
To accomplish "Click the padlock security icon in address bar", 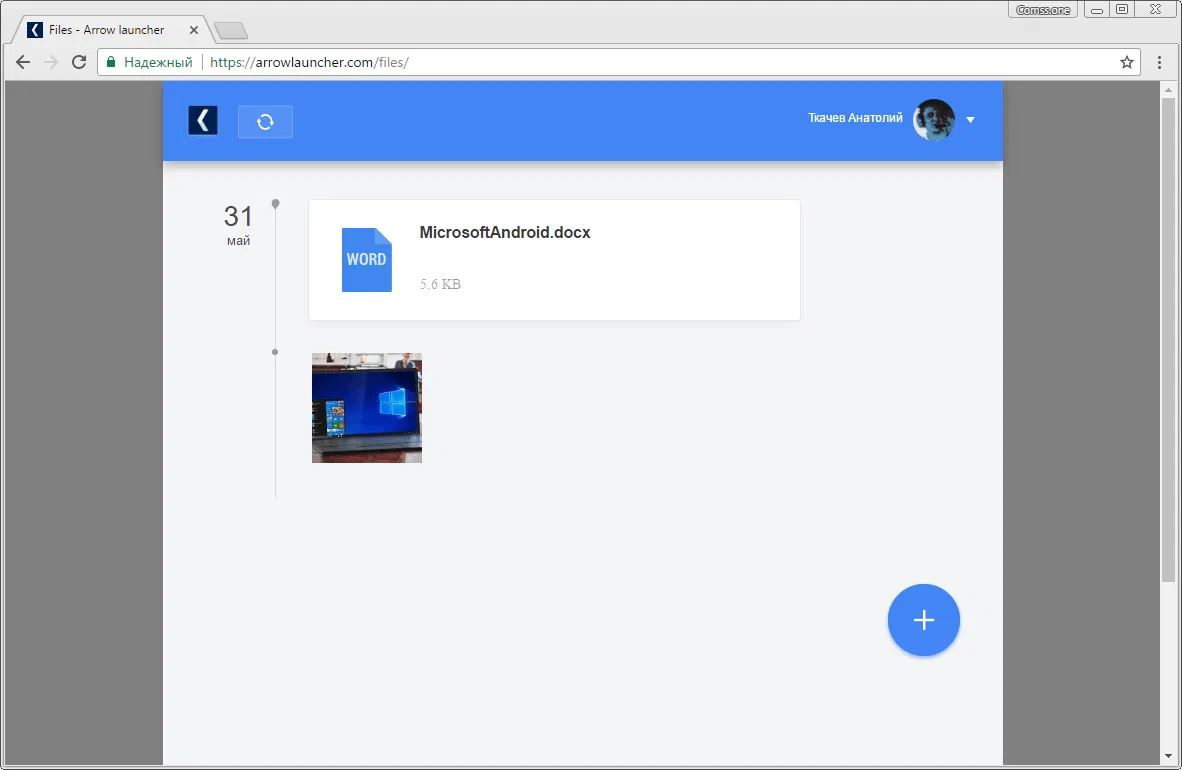I will (110, 61).
